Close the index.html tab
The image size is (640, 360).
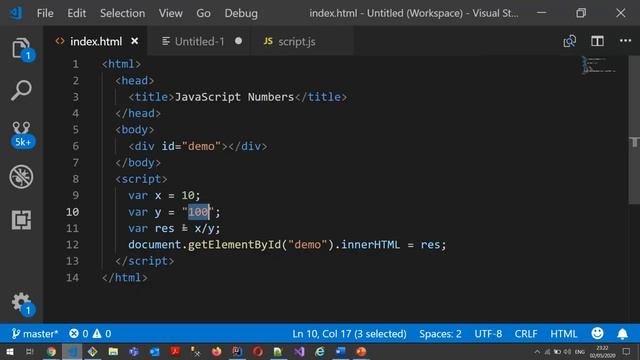135,41
